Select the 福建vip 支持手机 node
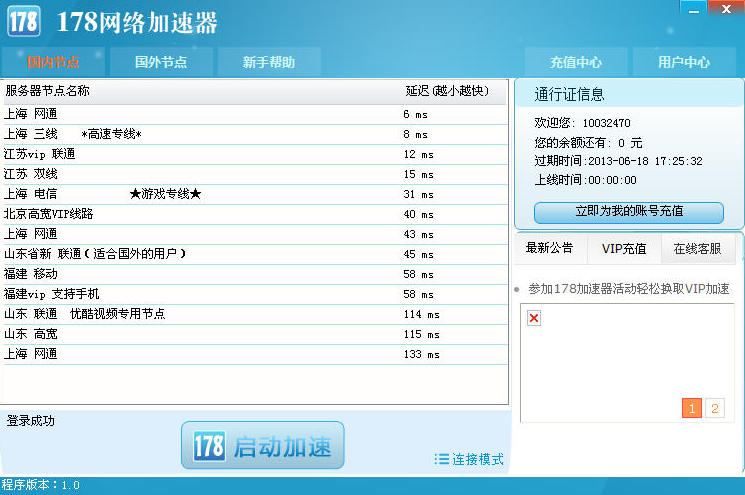Viewport: 745px width, 495px height. (x=256, y=294)
